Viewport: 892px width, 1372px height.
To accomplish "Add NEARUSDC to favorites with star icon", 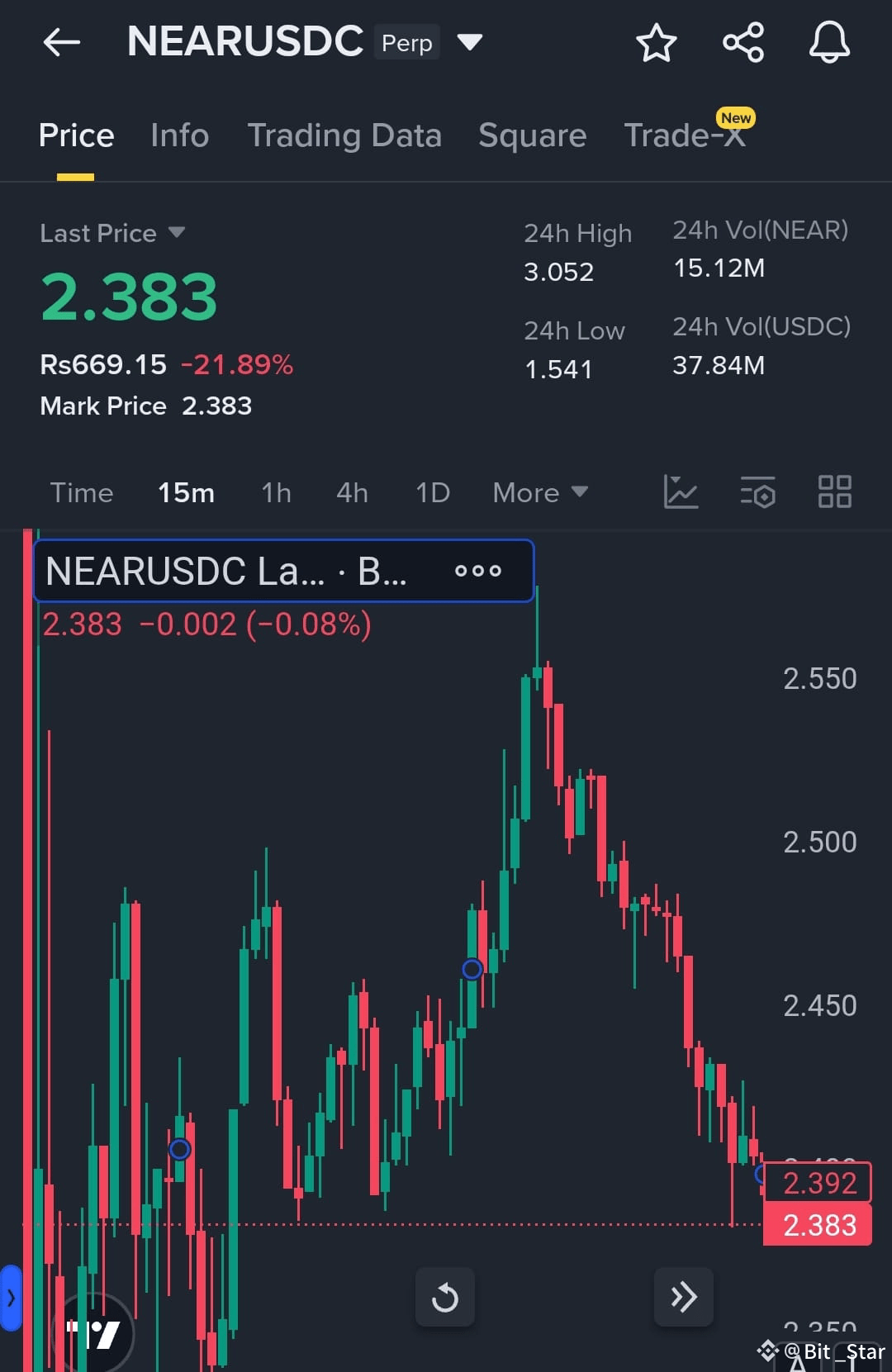I will (657, 42).
